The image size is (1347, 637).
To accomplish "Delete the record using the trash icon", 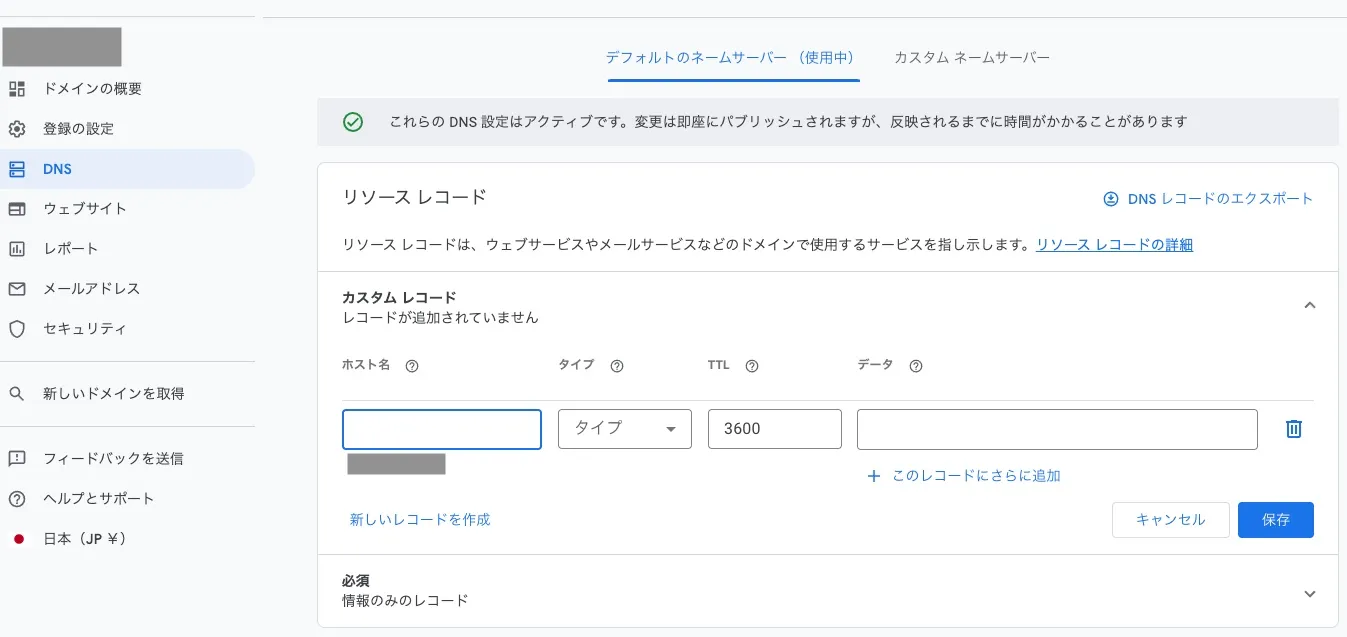I will pyautogui.click(x=1293, y=428).
